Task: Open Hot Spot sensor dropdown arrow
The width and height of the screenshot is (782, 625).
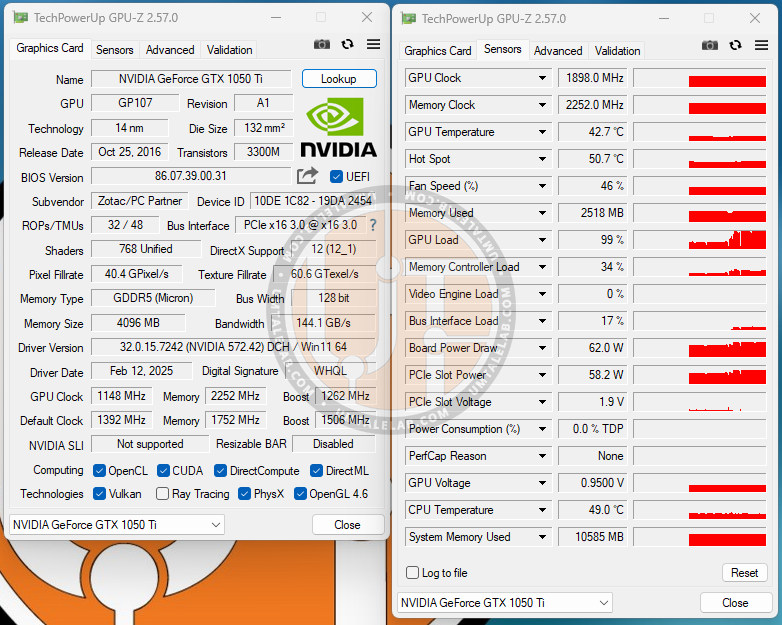Action: click(x=542, y=159)
